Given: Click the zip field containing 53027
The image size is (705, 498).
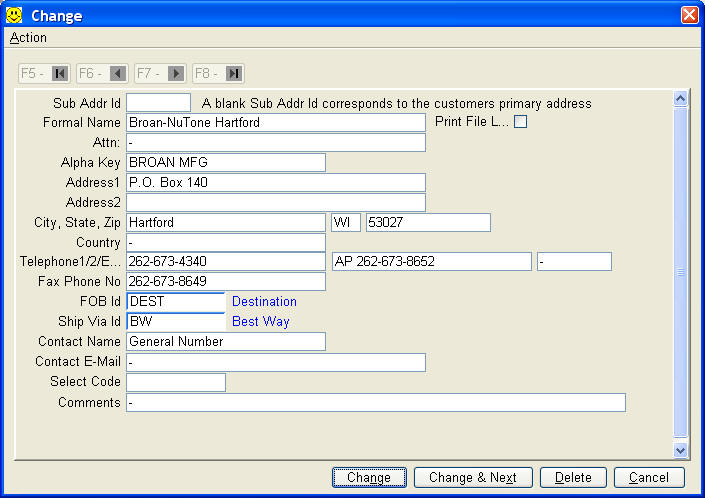Looking at the screenshot, I should [x=428, y=222].
